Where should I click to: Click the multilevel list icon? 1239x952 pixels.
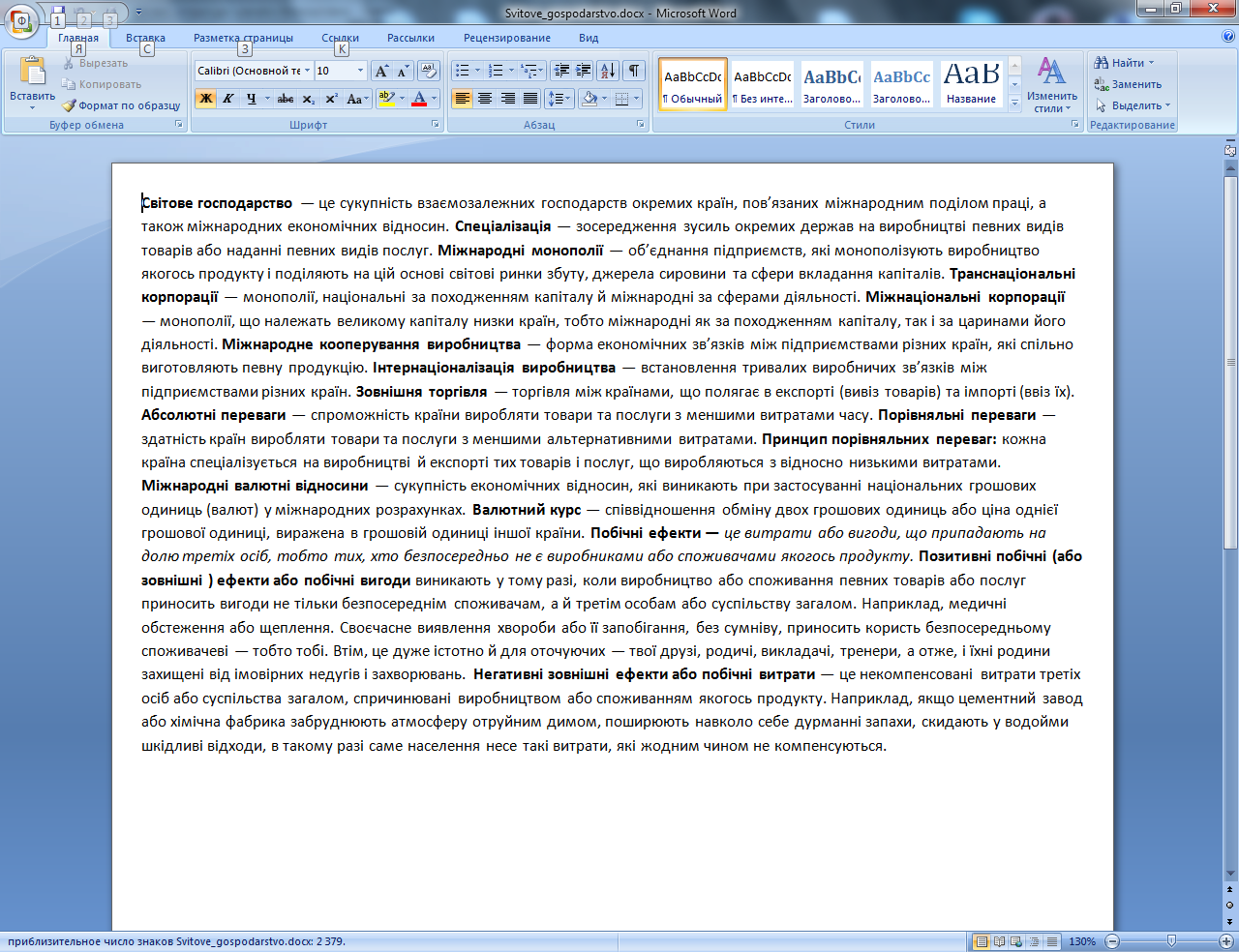point(529,71)
